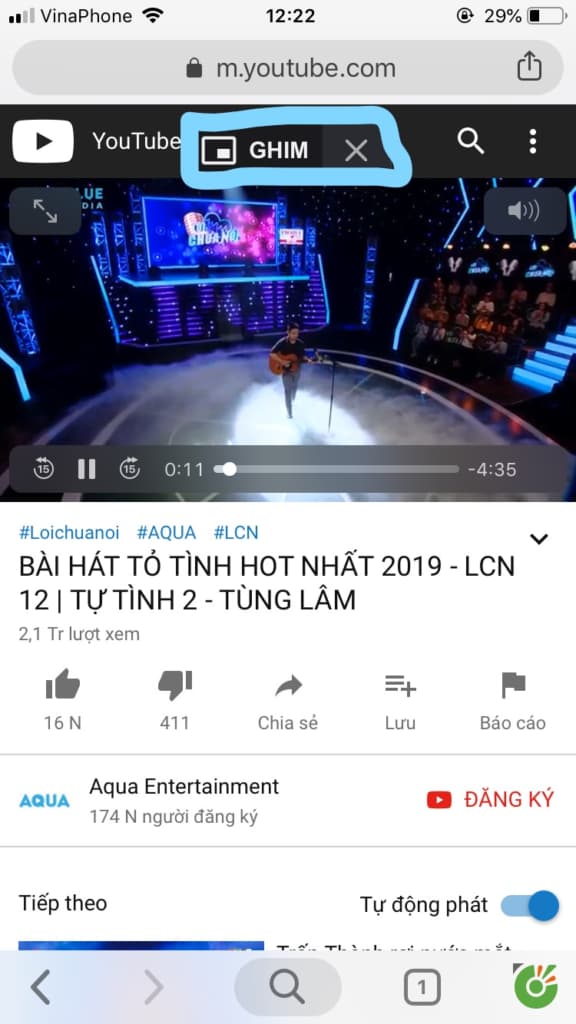Toggle Tự động phát autoplay switch

pos(530,906)
